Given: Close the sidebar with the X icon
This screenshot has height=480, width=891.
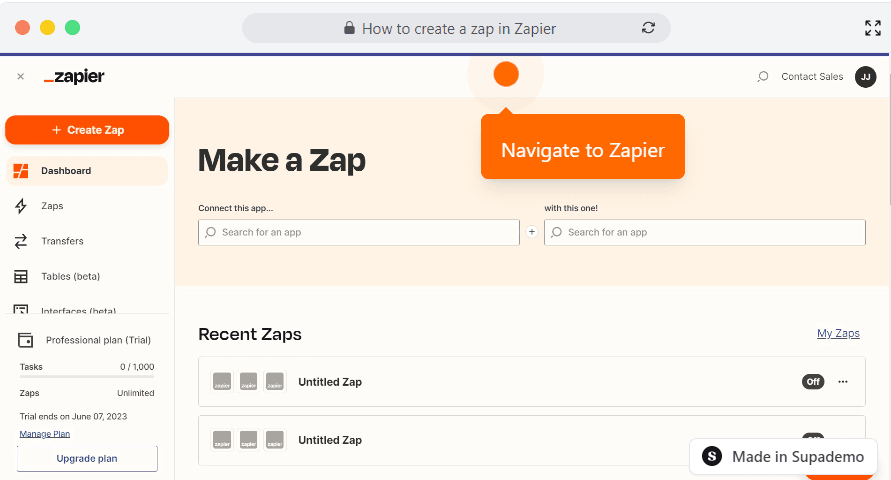Looking at the screenshot, I should pyautogui.click(x=20, y=76).
